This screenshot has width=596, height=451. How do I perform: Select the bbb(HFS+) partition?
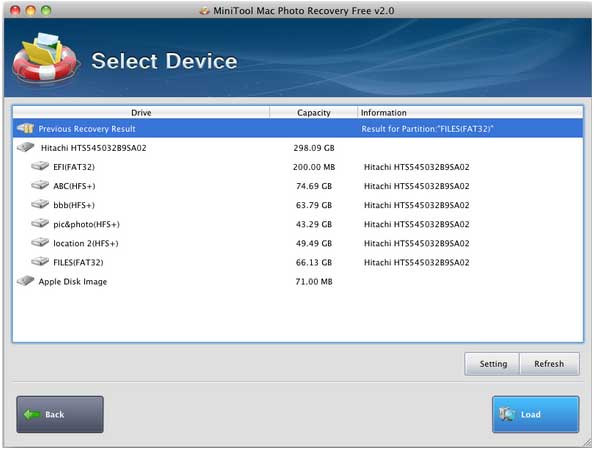coord(298,204)
